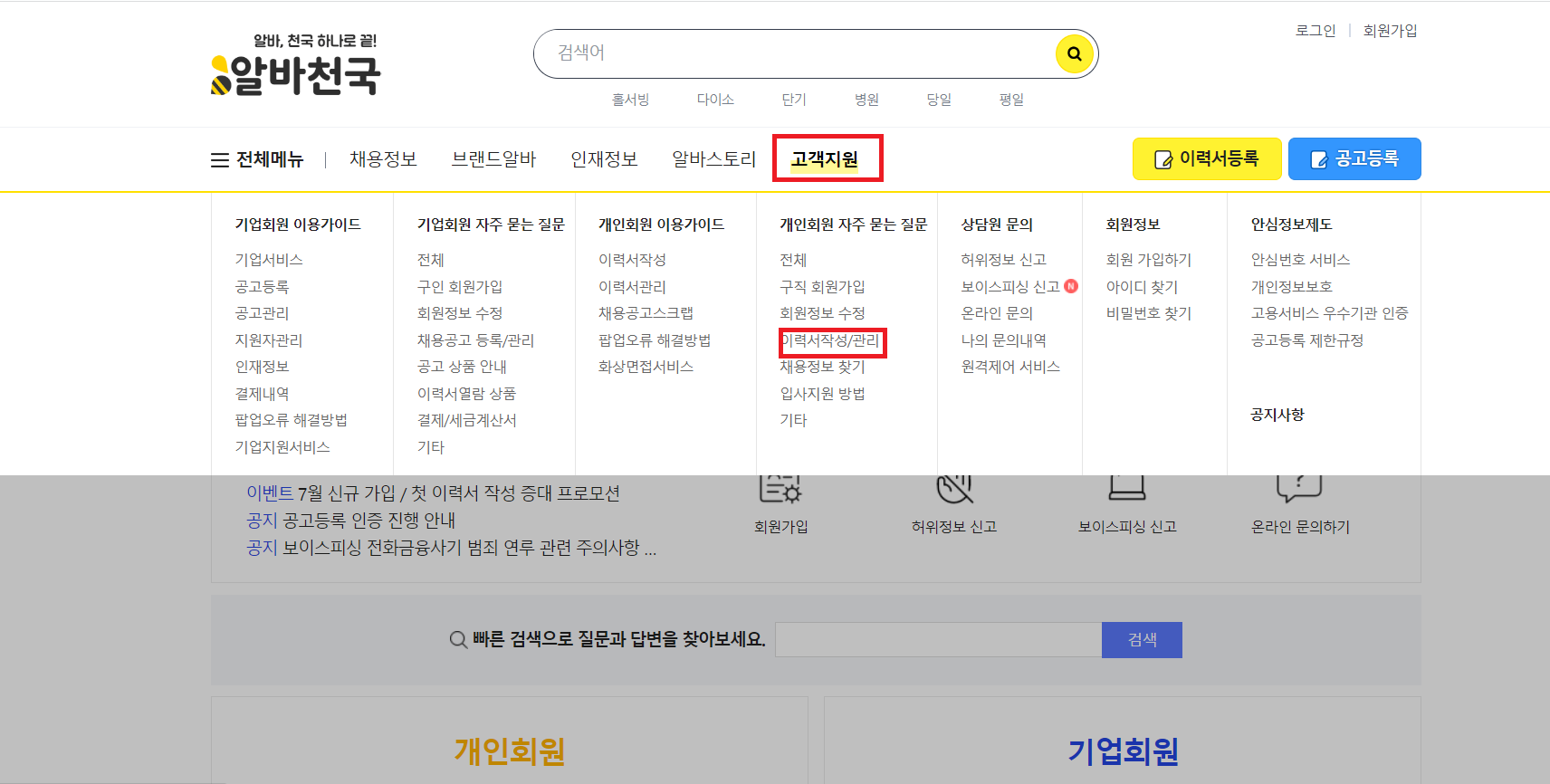
Task: Open 개인정보보호 link
Action: (1292, 287)
